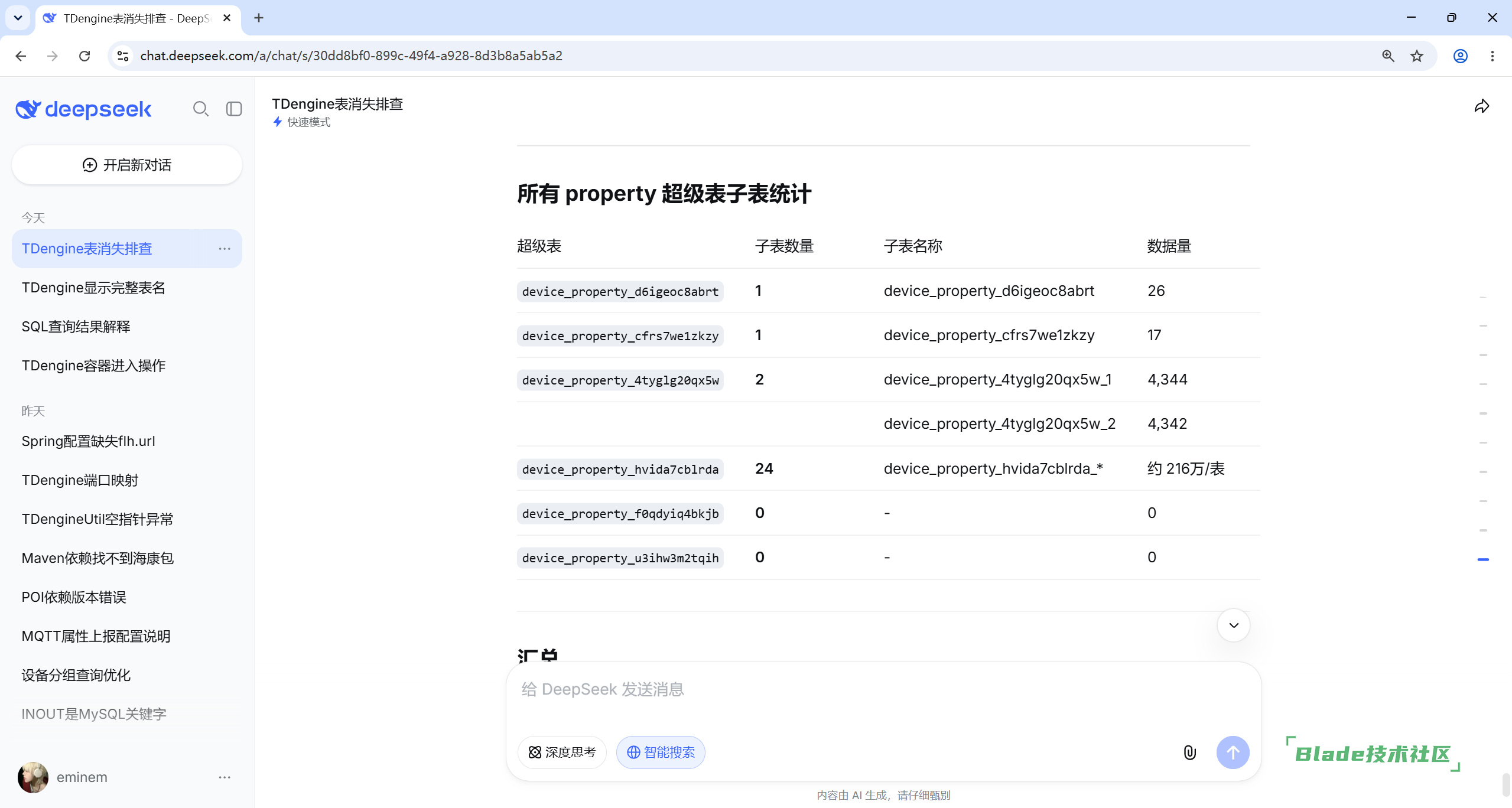Click the heading 所有 property 超级表子表统计

(x=664, y=194)
